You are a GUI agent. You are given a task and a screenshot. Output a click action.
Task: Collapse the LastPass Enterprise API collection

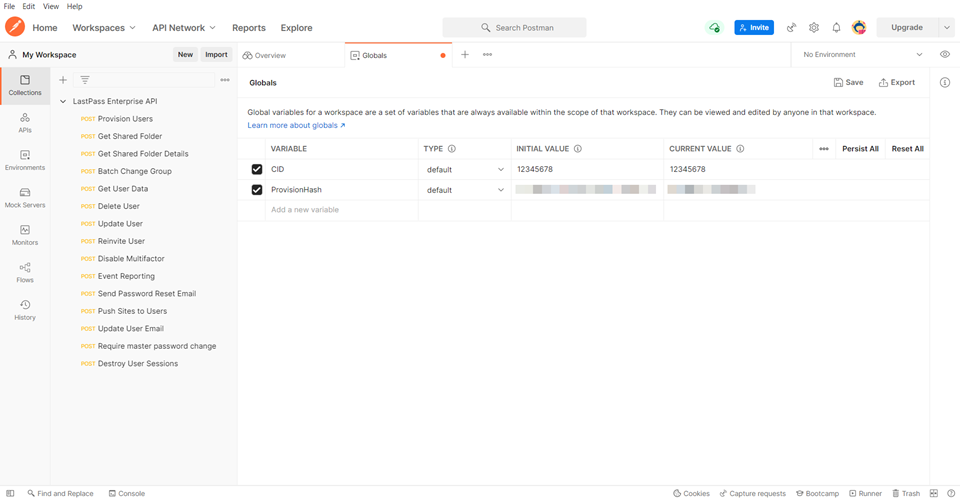[x=64, y=101]
